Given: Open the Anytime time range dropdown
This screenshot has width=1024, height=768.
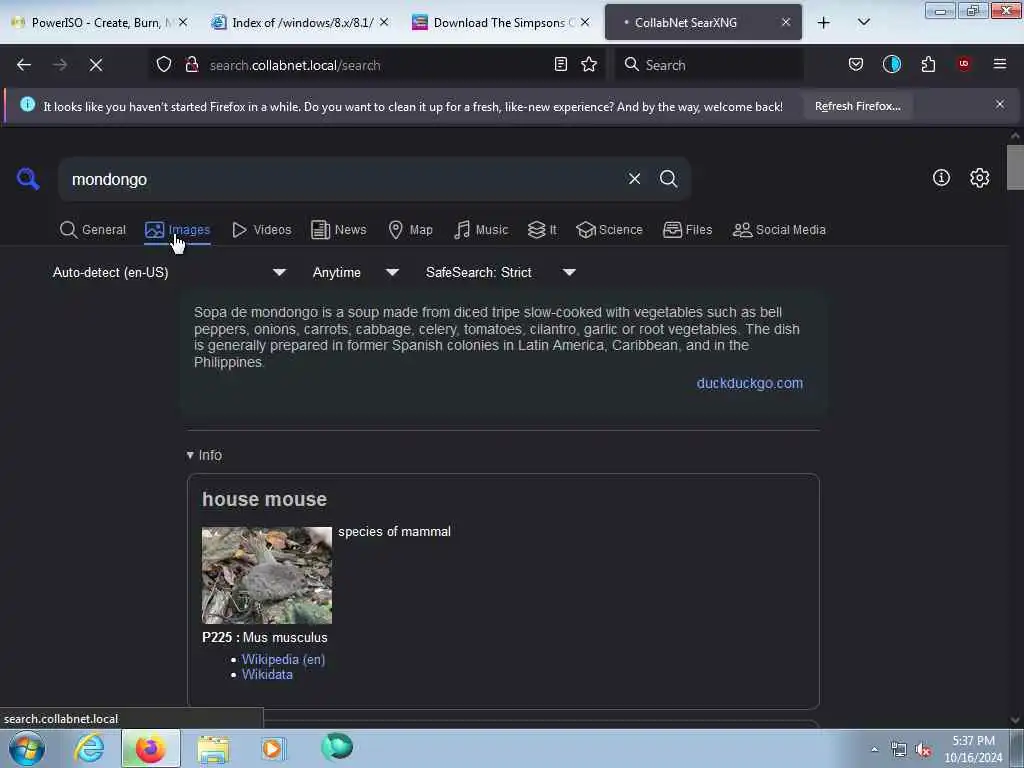Looking at the screenshot, I should tap(355, 272).
